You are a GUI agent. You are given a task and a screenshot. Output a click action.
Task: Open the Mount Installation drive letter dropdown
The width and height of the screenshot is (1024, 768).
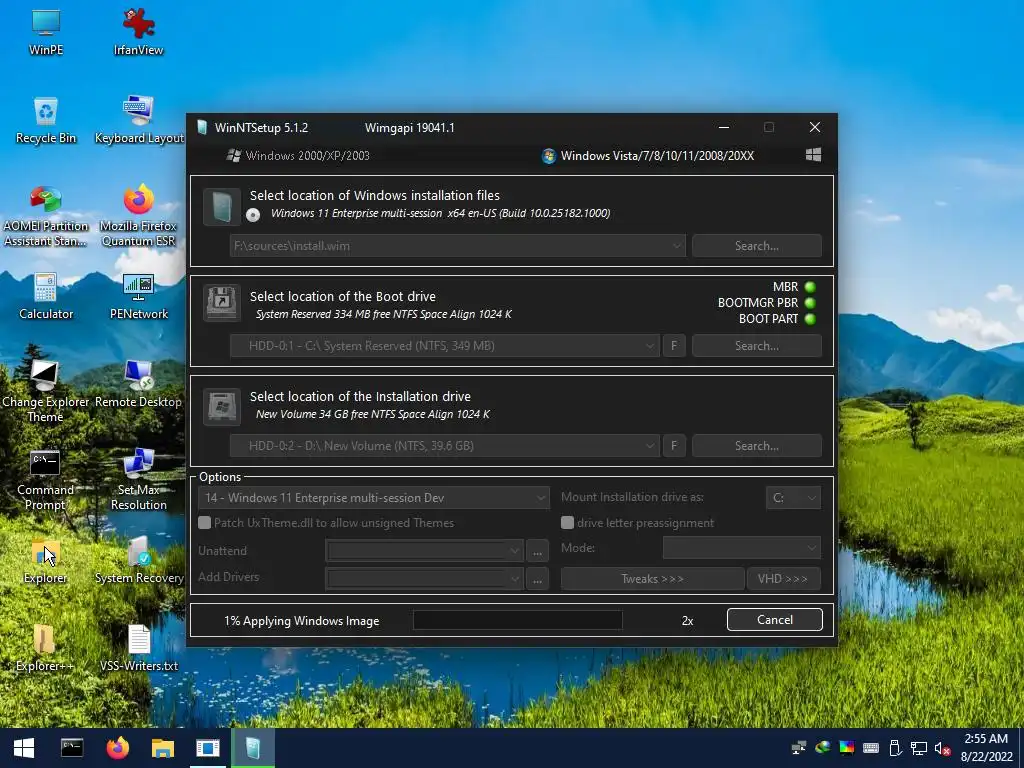coord(793,498)
